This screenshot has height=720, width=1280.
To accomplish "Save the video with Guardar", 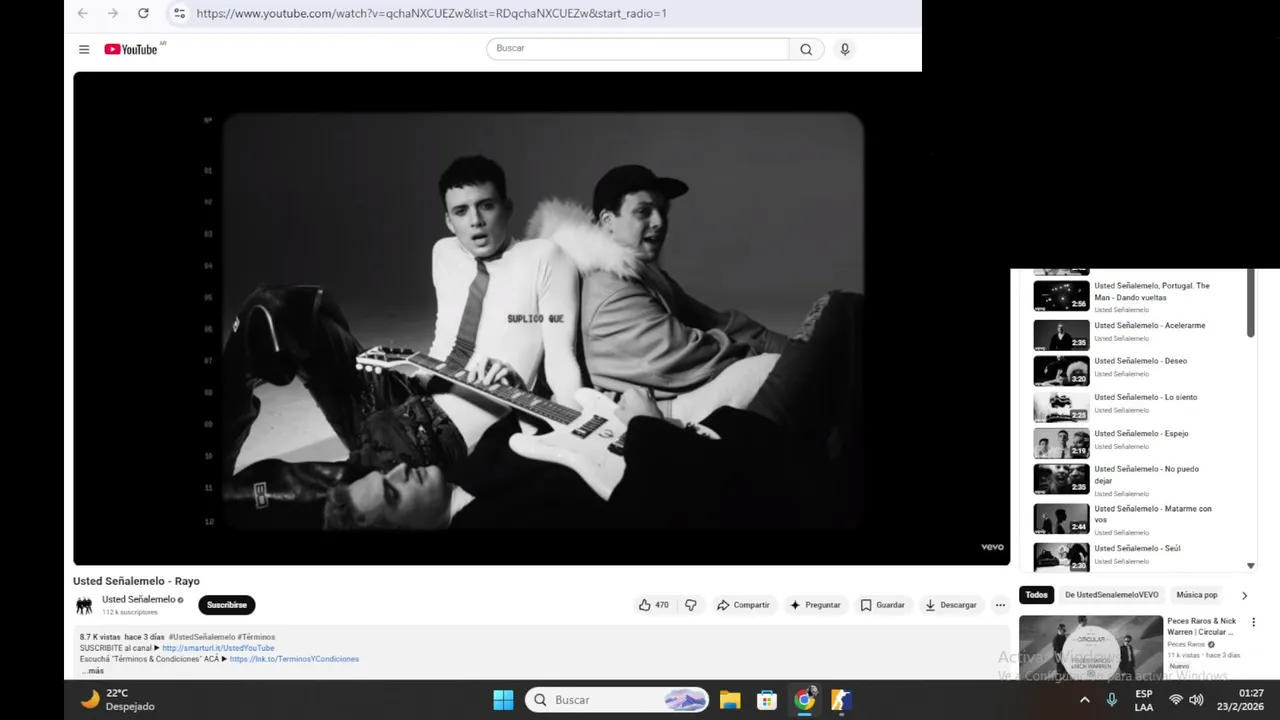I will (x=883, y=605).
